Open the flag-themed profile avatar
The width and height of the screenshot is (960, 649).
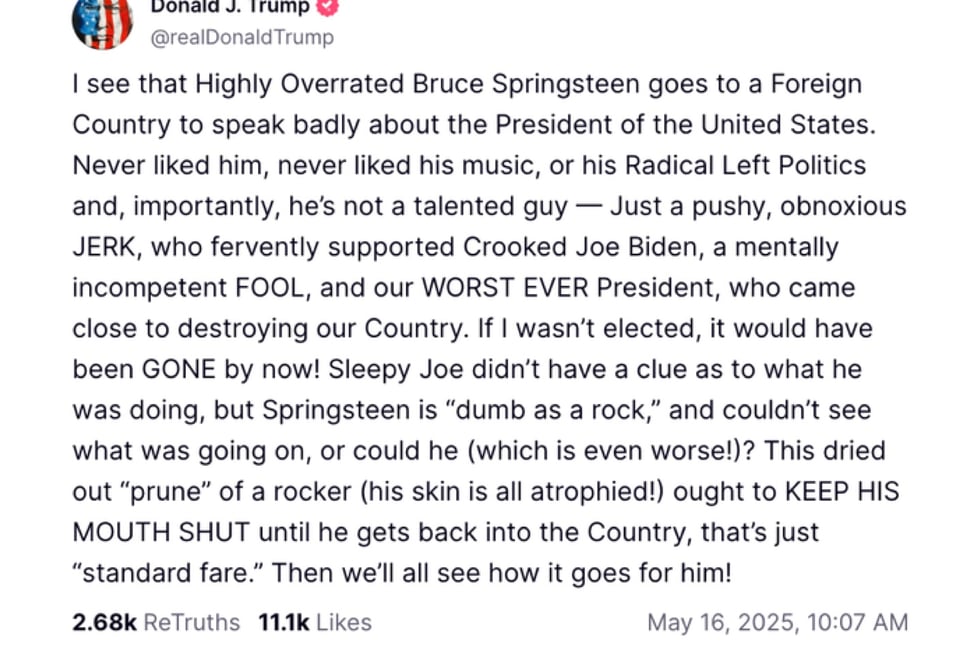102,22
